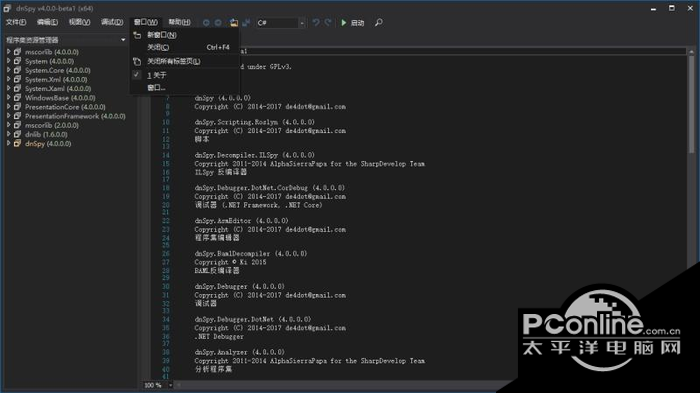The image size is (700, 393).
Task: Click the undo arrow icon
Action: (x=316, y=22)
